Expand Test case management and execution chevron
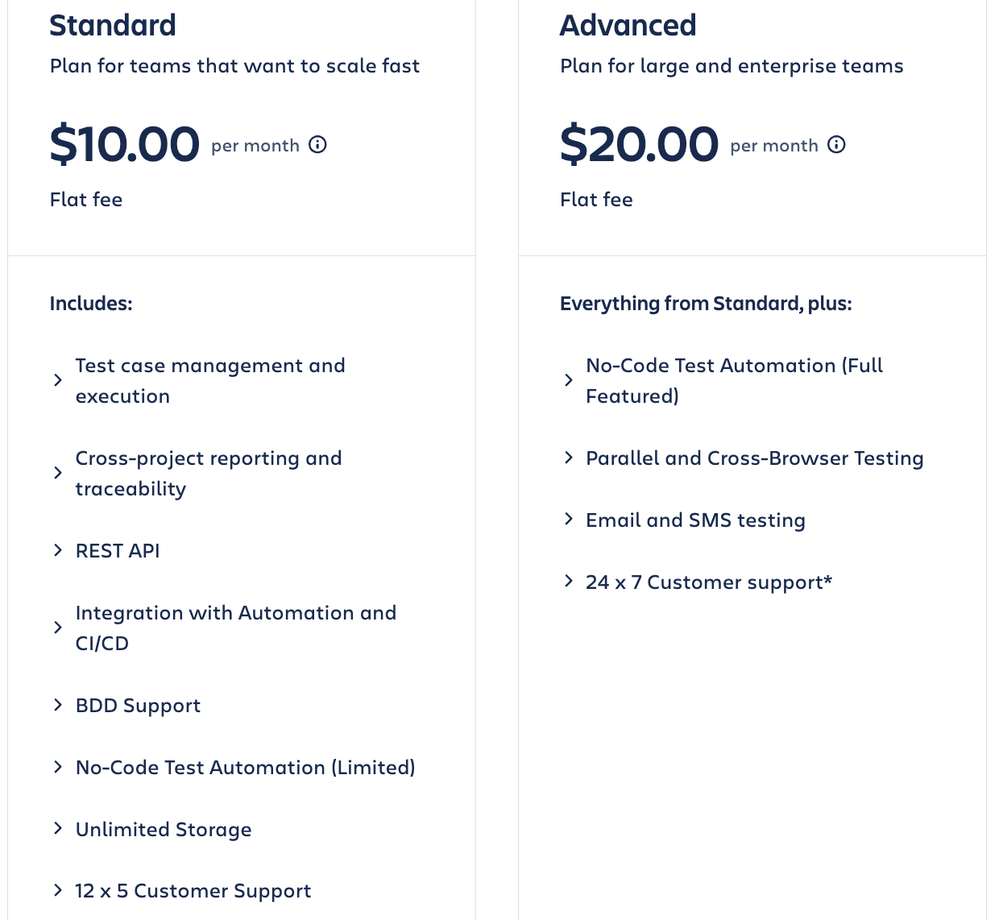This screenshot has width=999, height=920. [58, 381]
